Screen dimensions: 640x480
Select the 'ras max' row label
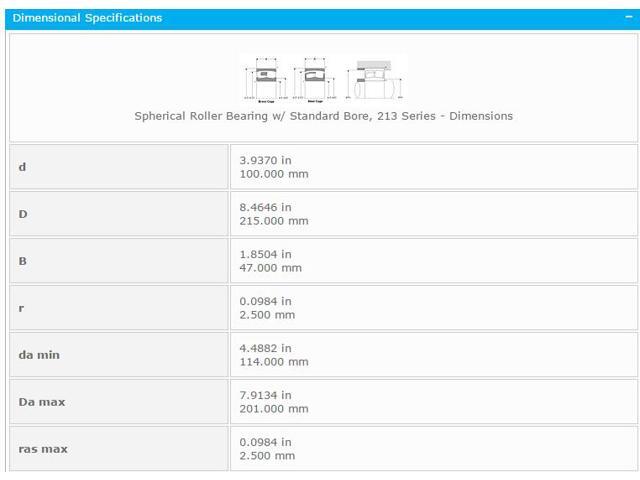(x=43, y=449)
